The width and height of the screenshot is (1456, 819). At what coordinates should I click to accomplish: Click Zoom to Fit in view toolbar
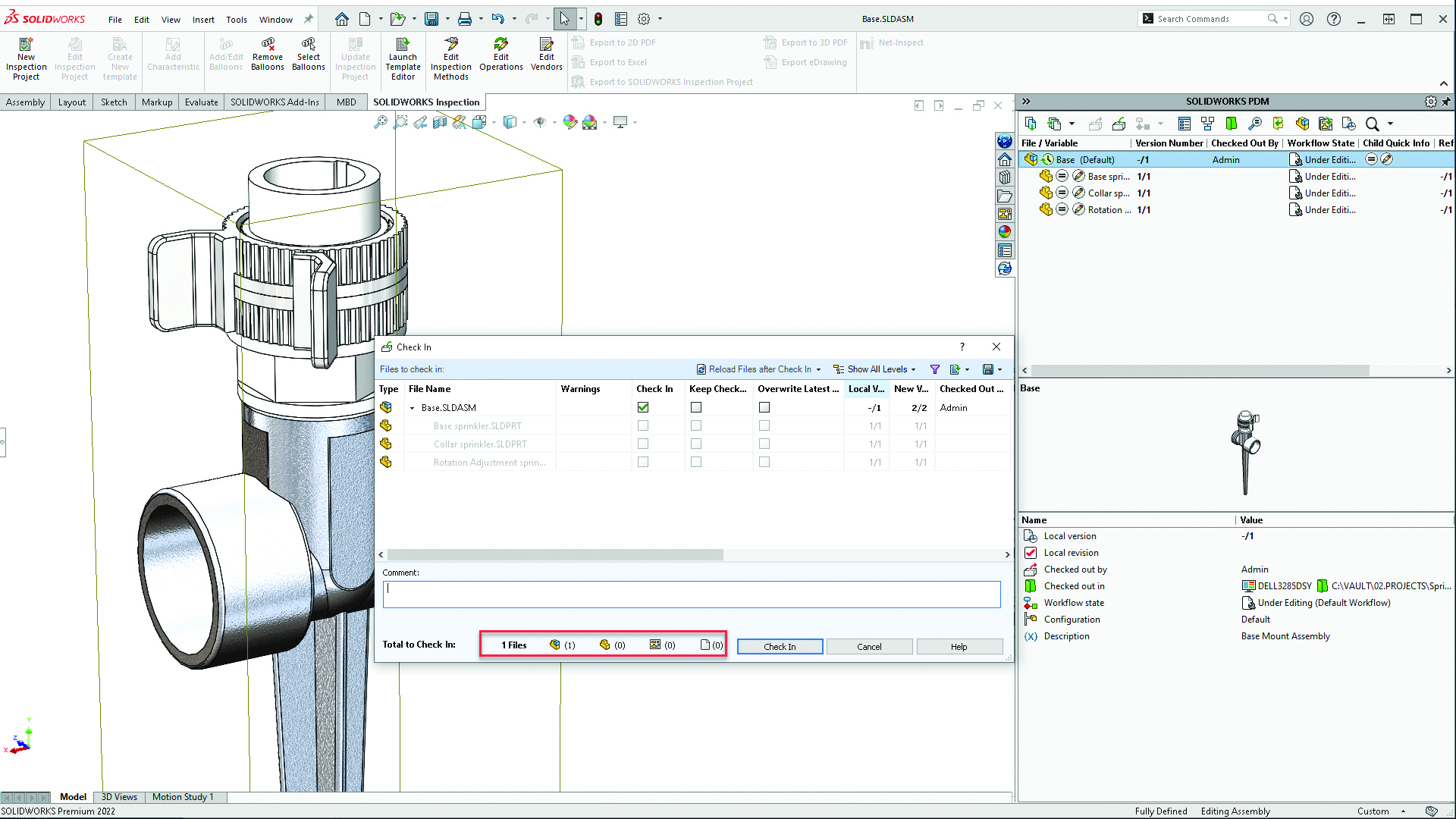pyautogui.click(x=381, y=122)
